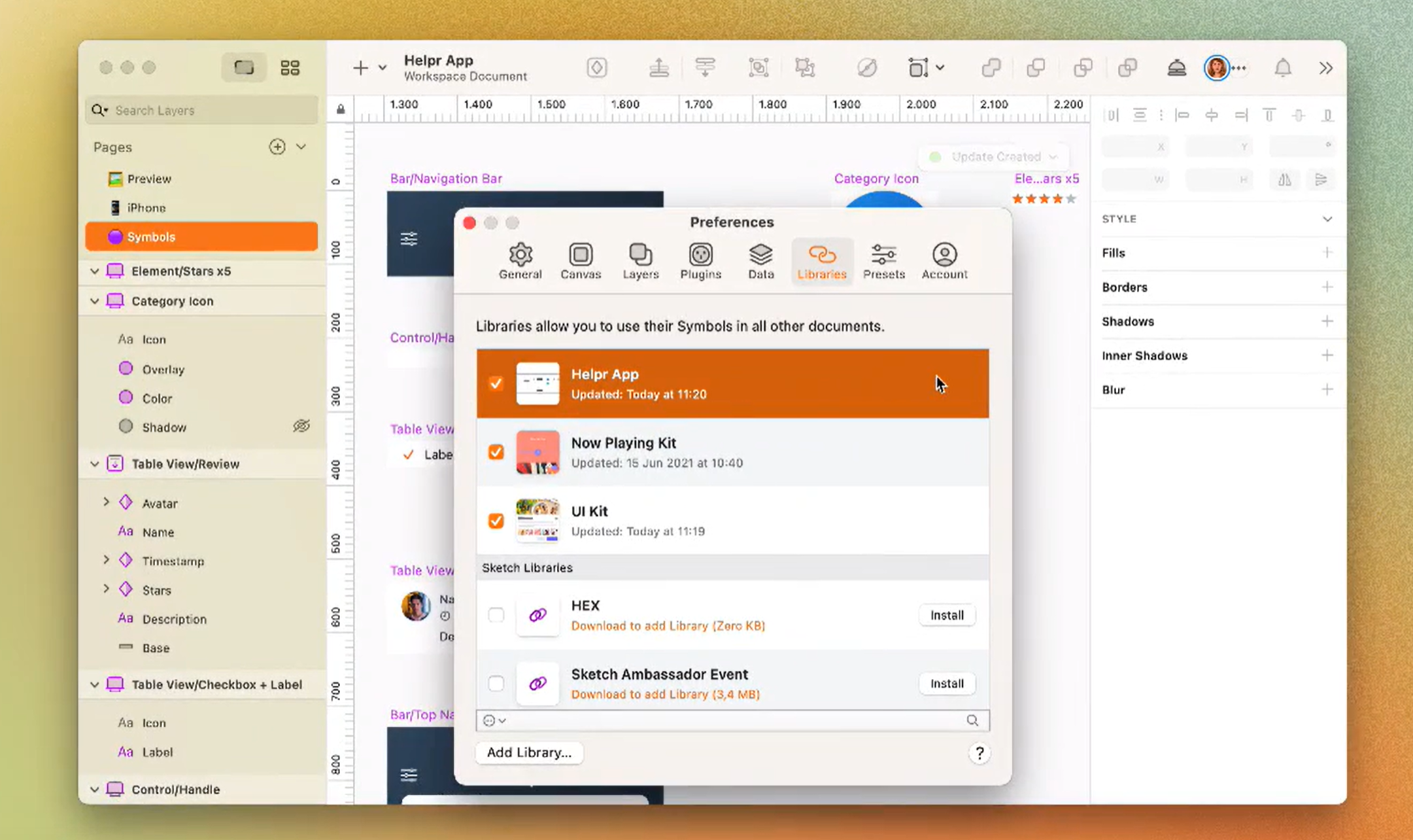Screen dimensions: 1413x840
Task: Collapse the Element/Stars x5 group
Action: coord(95,271)
